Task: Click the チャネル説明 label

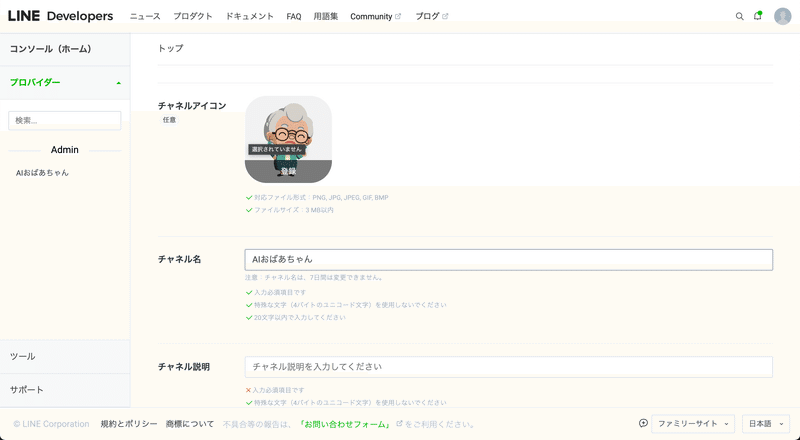Action: click(184, 366)
